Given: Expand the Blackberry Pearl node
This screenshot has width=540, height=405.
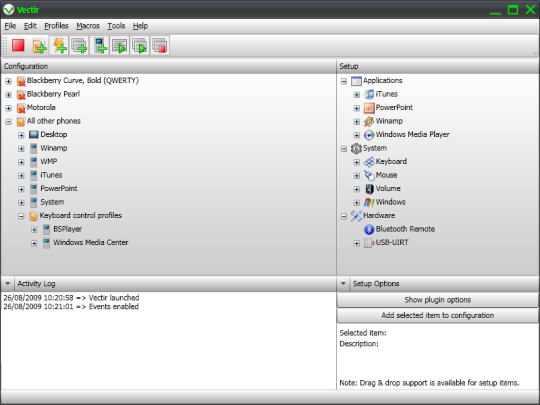Looking at the screenshot, I should [x=8, y=95].
